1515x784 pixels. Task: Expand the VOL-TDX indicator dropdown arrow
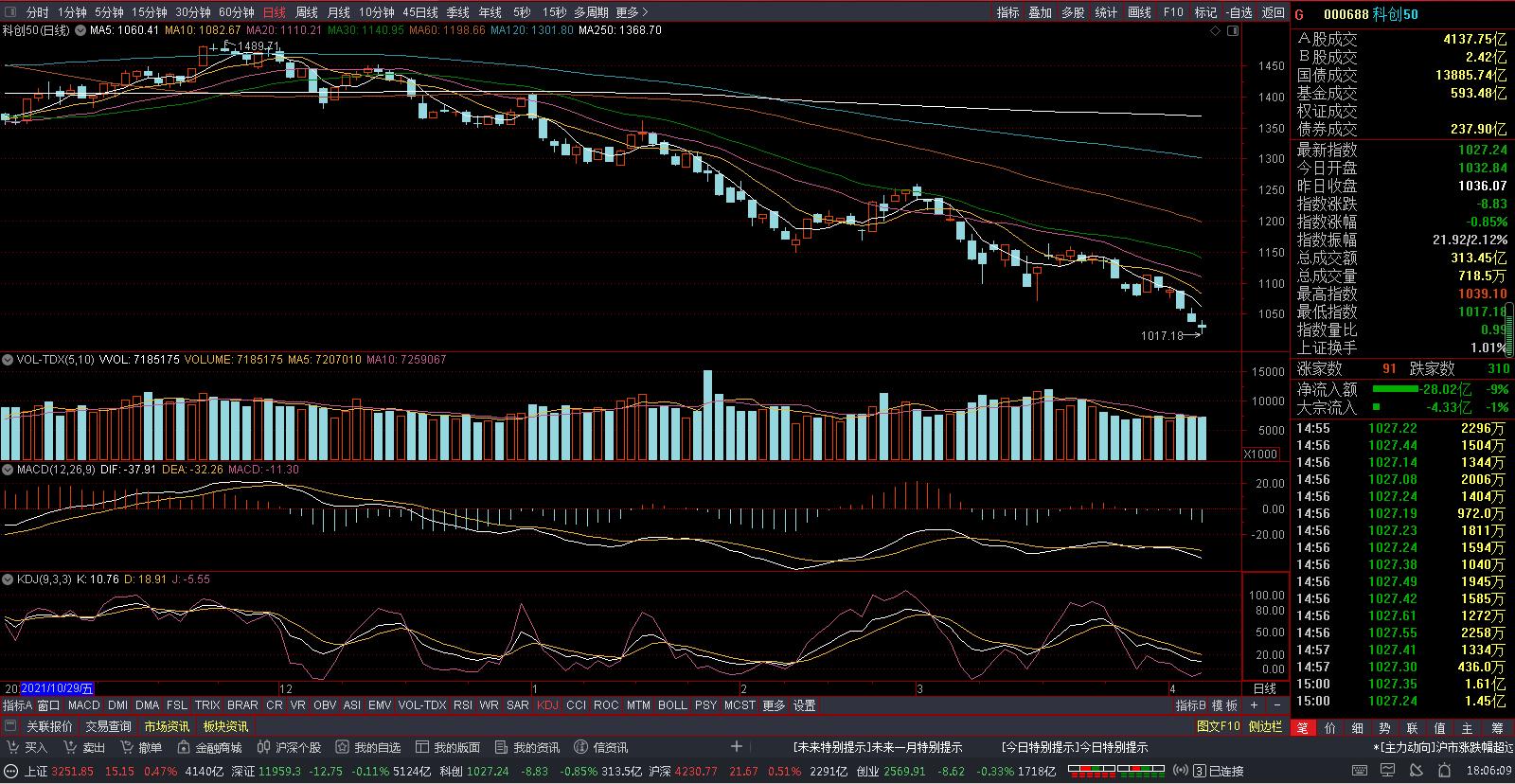(x=8, y=360)
